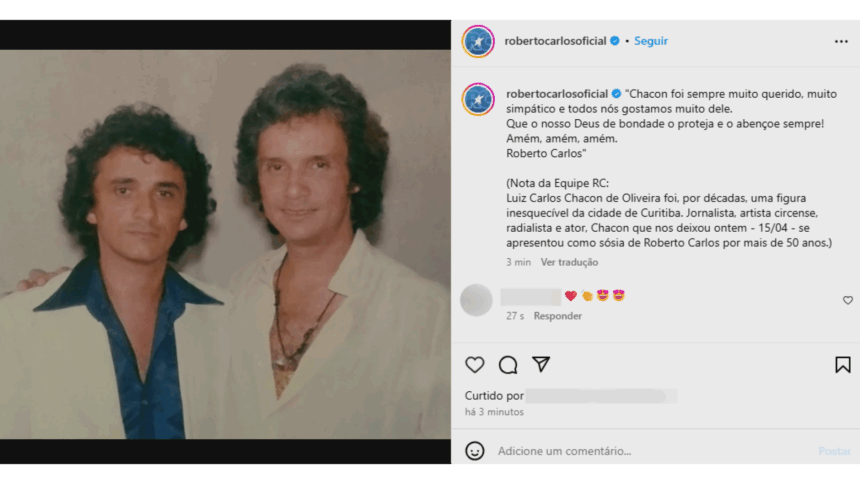Like the post with the heart icon
This screenshot has width=860, height=484.
(x=474, y=365)
